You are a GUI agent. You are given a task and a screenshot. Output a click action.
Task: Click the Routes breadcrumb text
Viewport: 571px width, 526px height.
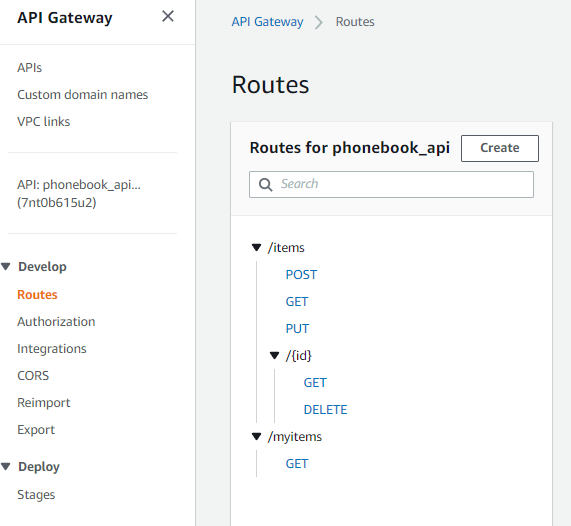click(x=355, y=22)
